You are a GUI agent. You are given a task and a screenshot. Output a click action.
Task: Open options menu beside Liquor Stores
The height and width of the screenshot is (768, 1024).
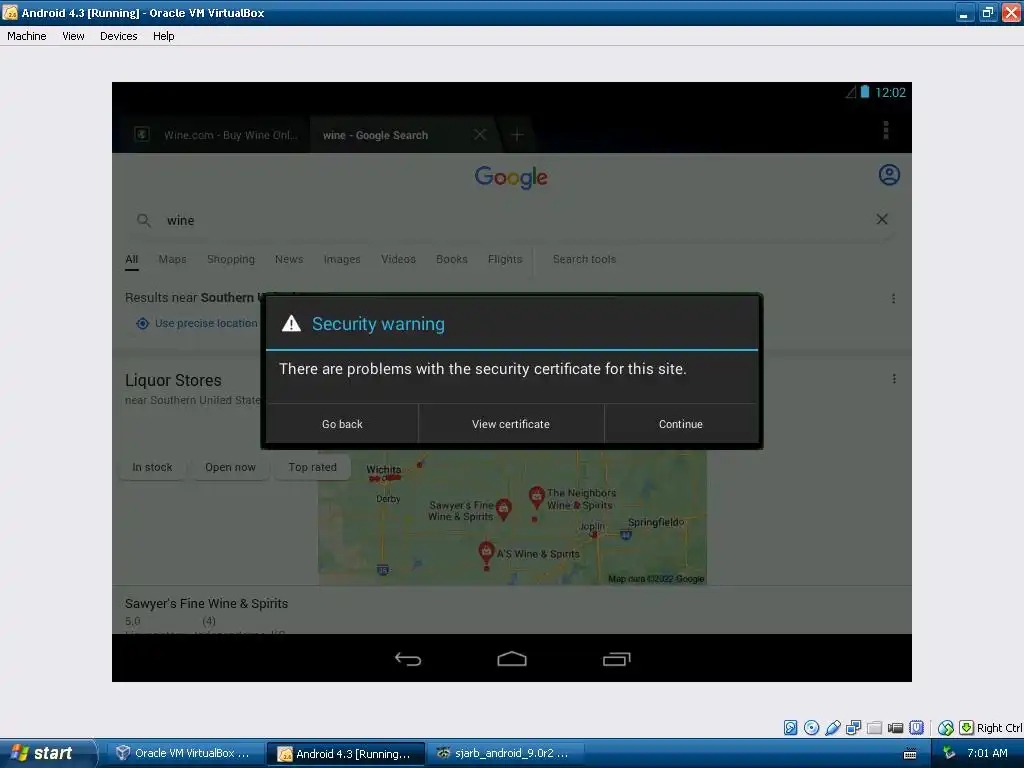894,379
